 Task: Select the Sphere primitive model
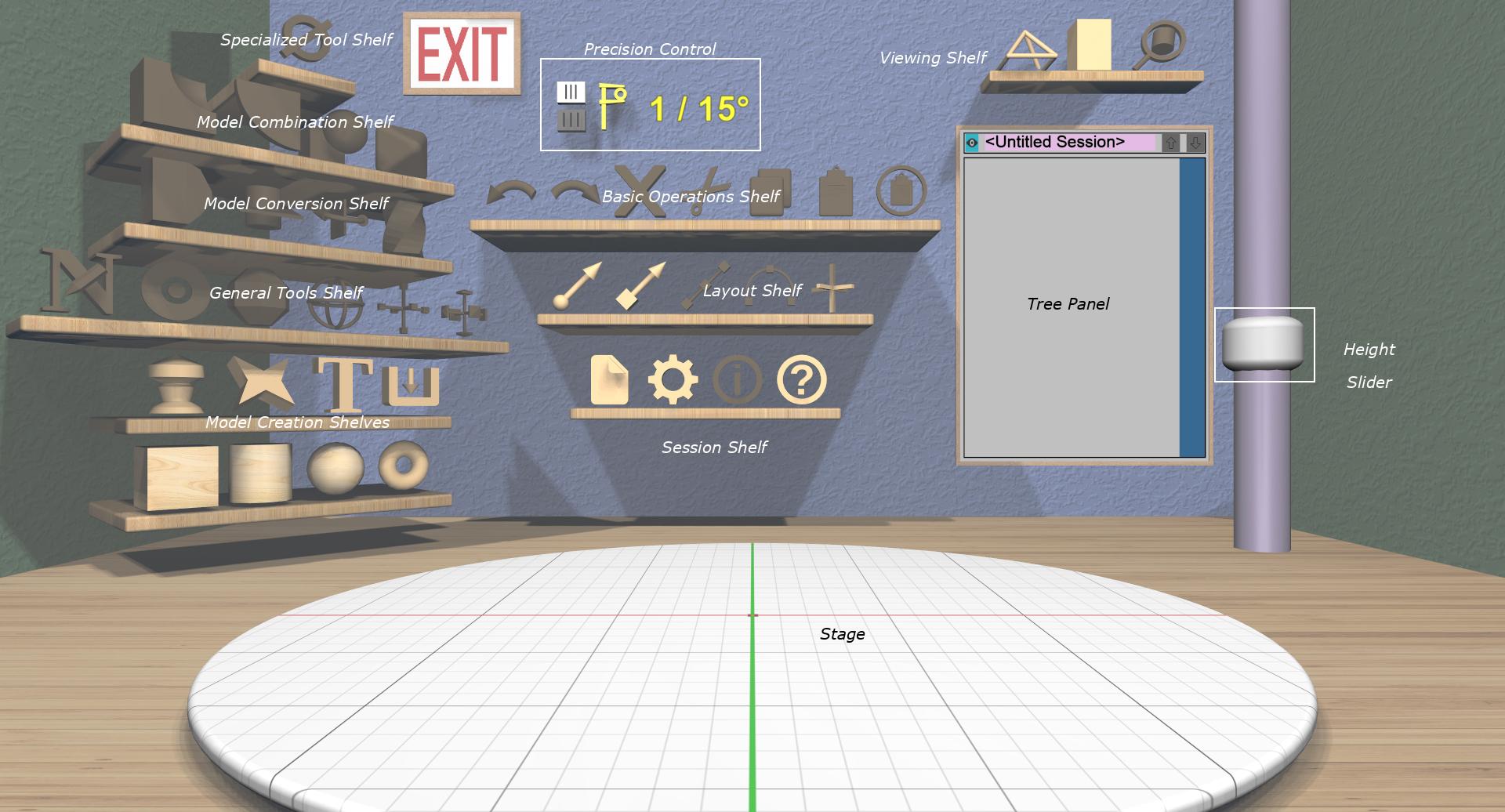click(335, 469)
